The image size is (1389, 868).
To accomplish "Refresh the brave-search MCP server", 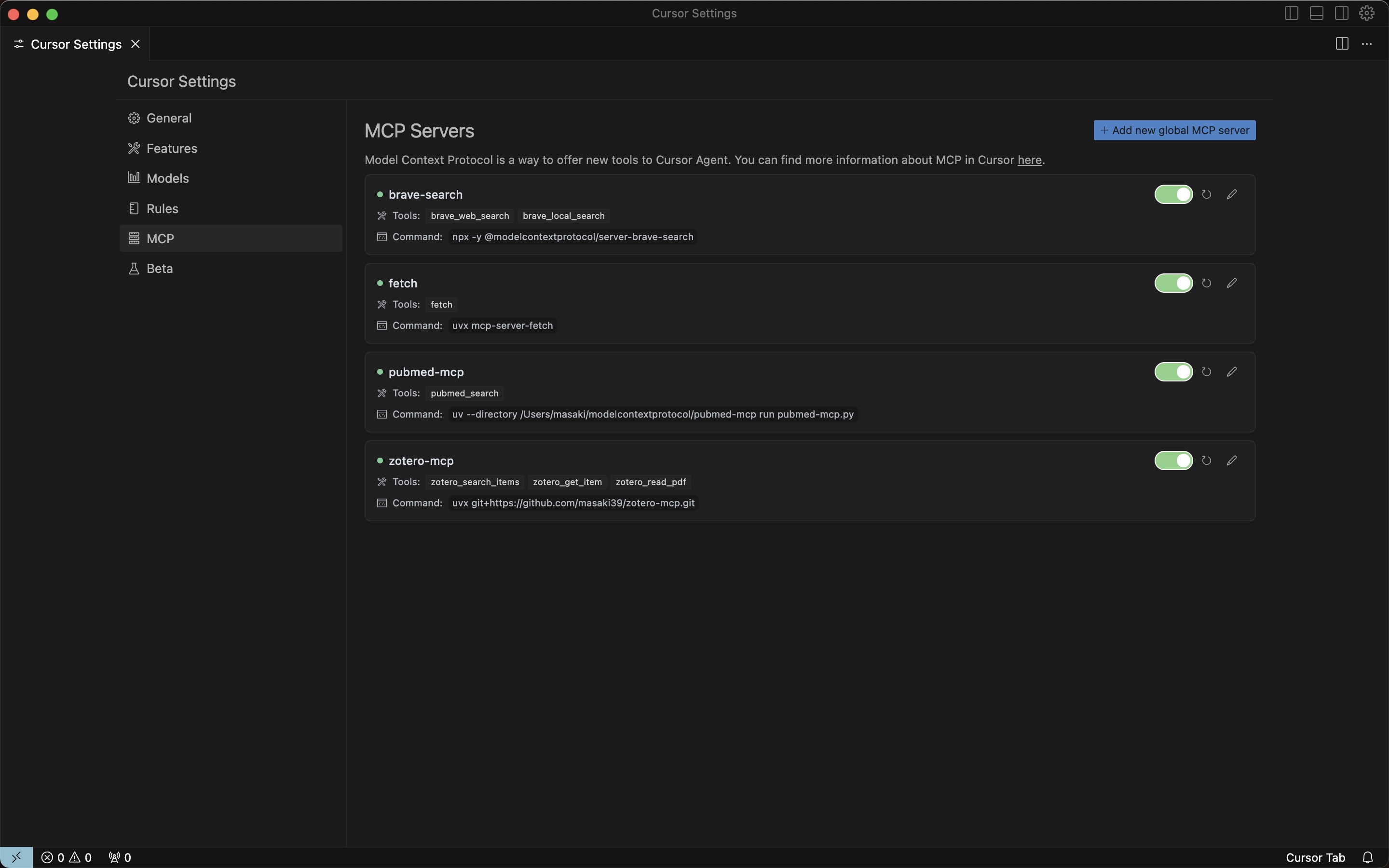I will coord(1207,195).
